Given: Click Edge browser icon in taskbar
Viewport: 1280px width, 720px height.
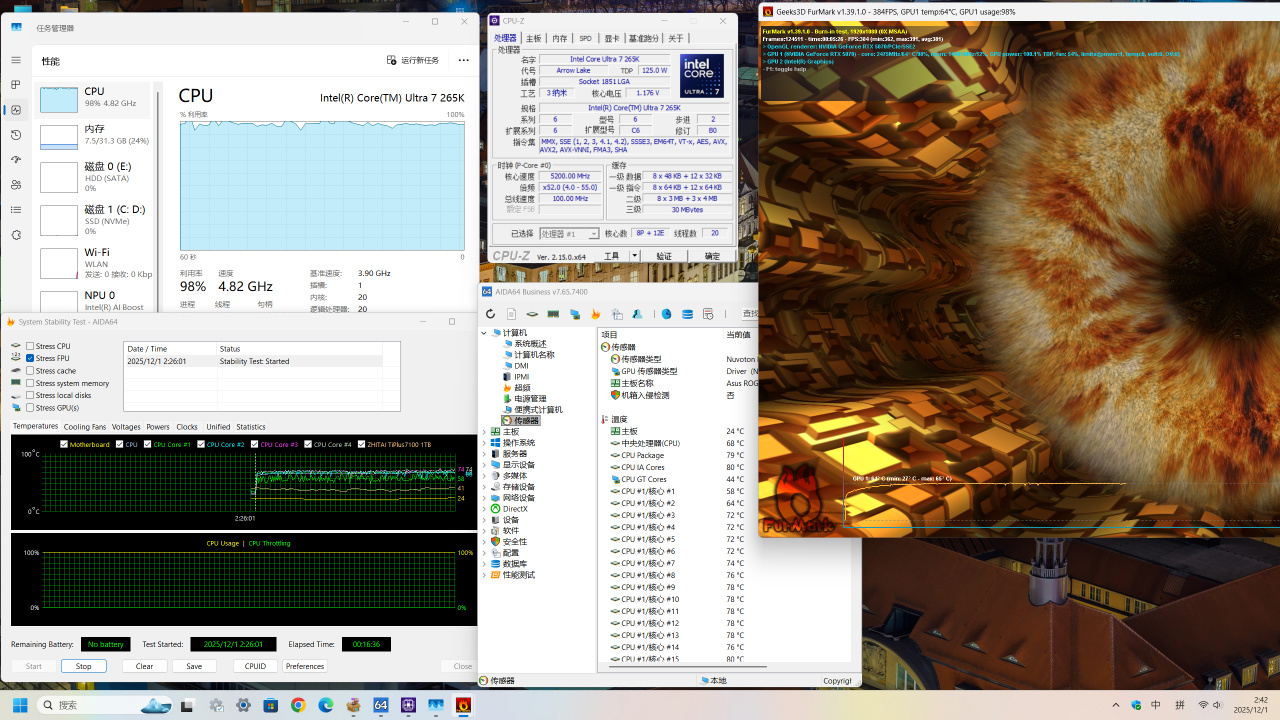Looking at the screenshot, I should (325, 705).
